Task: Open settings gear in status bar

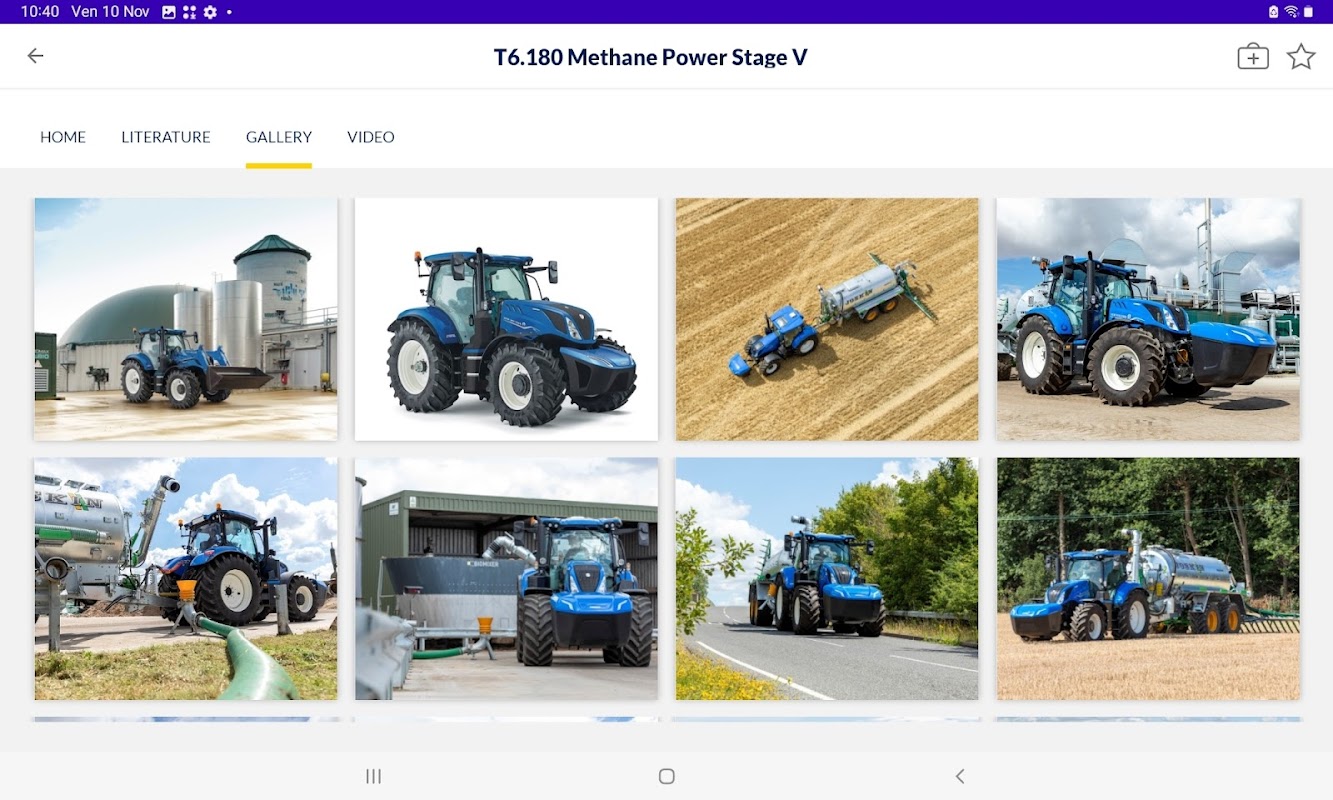Action: [x=210, y=12]
